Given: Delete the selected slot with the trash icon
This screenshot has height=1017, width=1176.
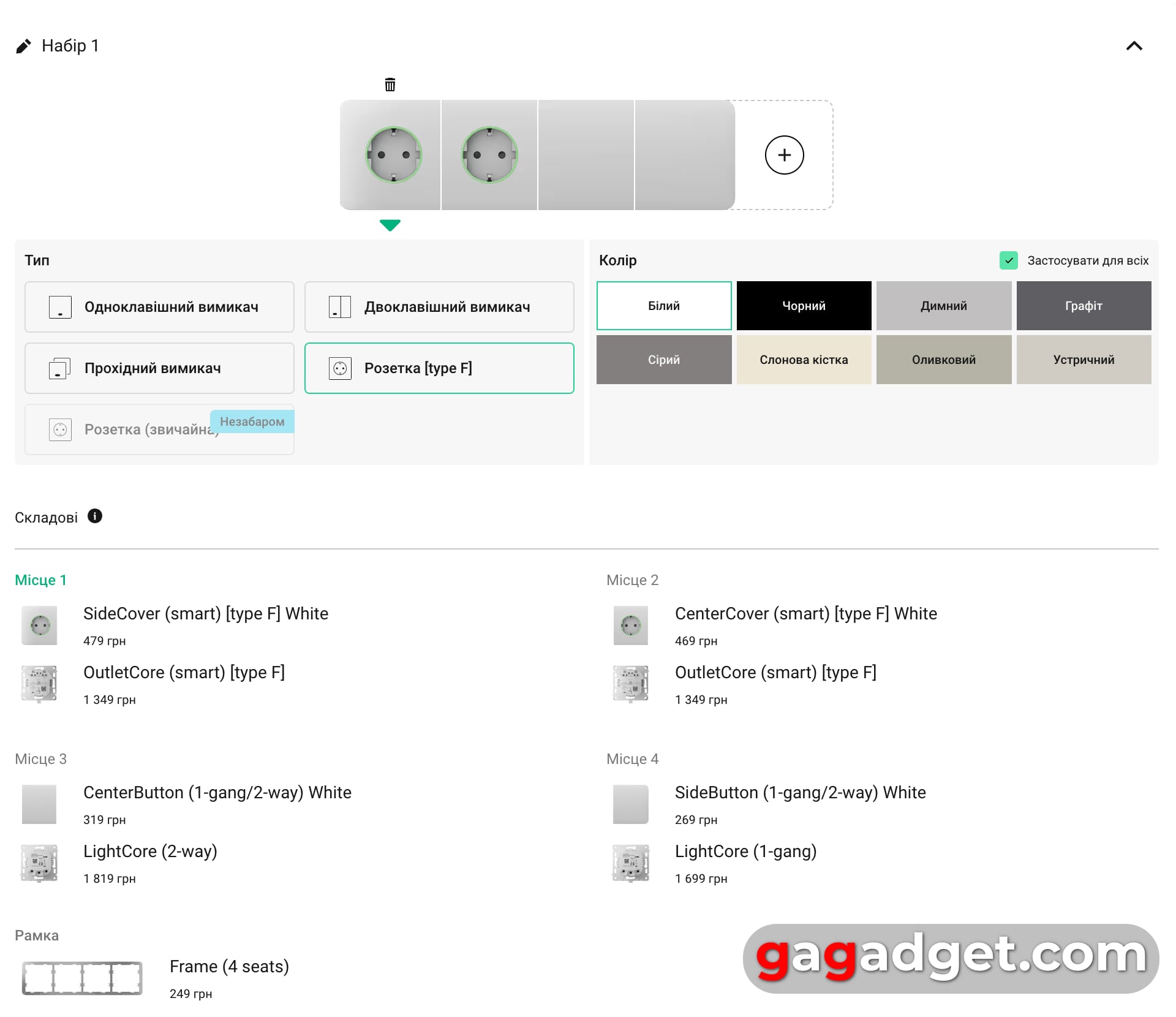Looking at the screenshot, I should pyautogui.click(x=390, y=85).
